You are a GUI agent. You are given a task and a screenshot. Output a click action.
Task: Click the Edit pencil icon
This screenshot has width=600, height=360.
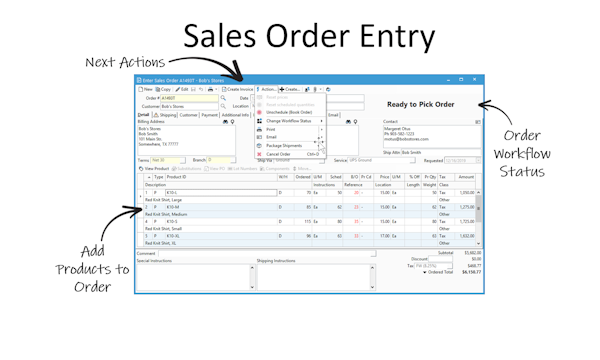[178, 90]
